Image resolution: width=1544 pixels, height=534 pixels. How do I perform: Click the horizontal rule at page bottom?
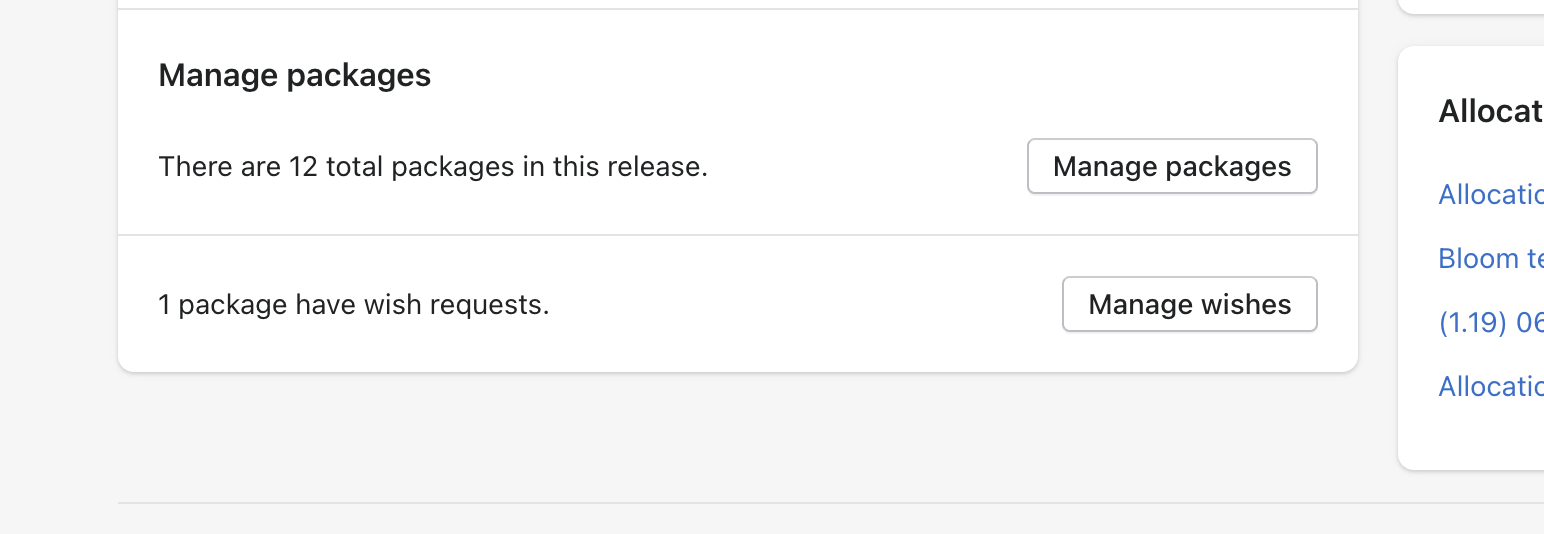click(800, 503)
